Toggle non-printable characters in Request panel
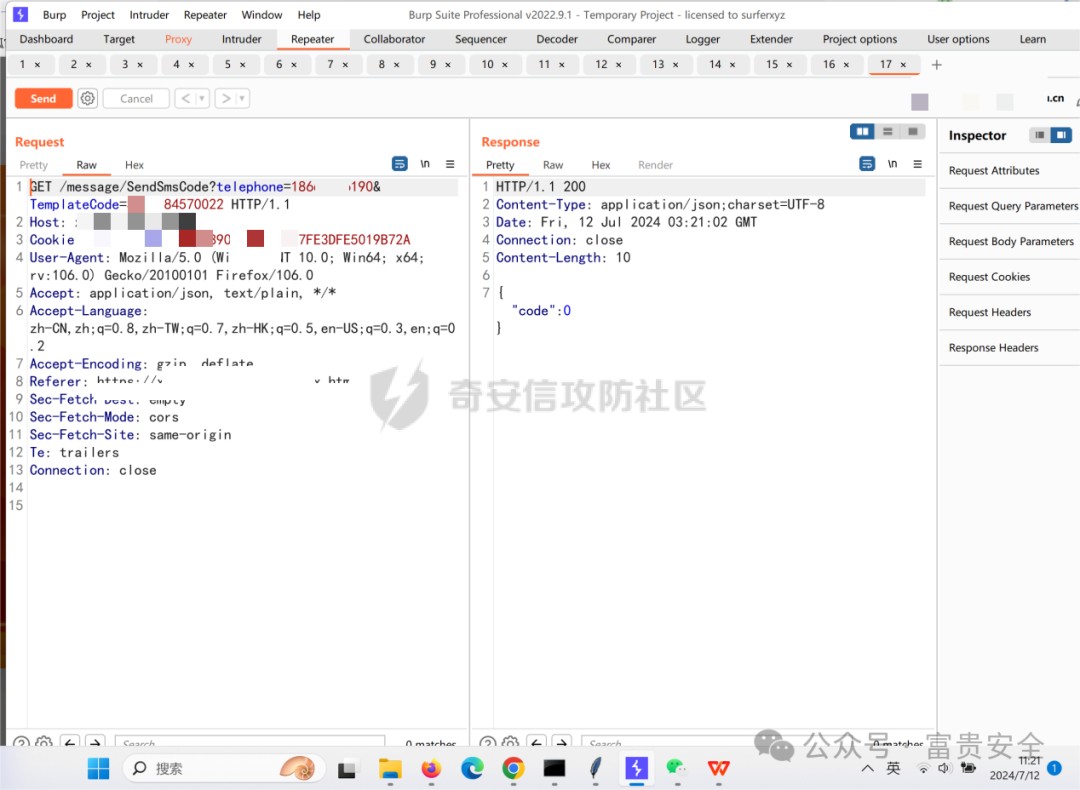The width and height of the screenshot is (1080, 790). click(x=425, y=164)
